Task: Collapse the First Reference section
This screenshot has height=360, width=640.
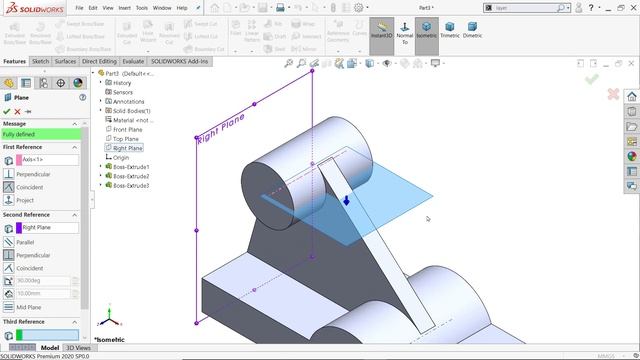Action: (74, 147)
